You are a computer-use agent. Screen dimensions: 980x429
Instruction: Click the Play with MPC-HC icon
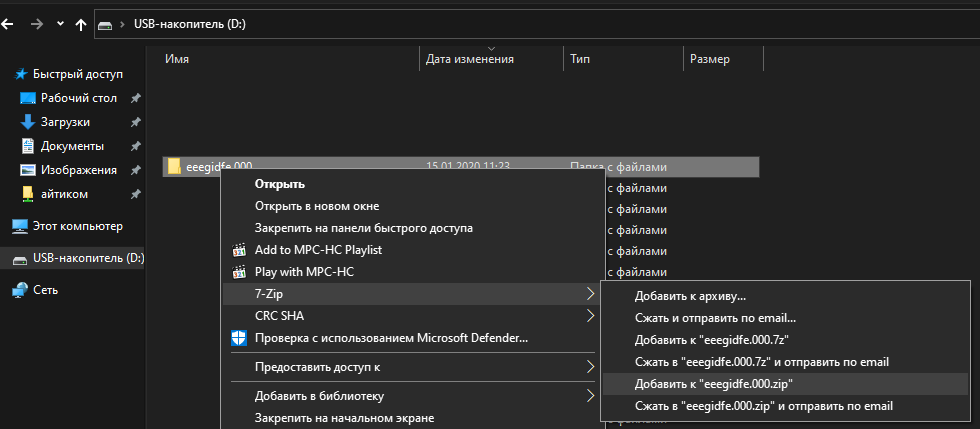pyautogui.click(x=239, y=272)
